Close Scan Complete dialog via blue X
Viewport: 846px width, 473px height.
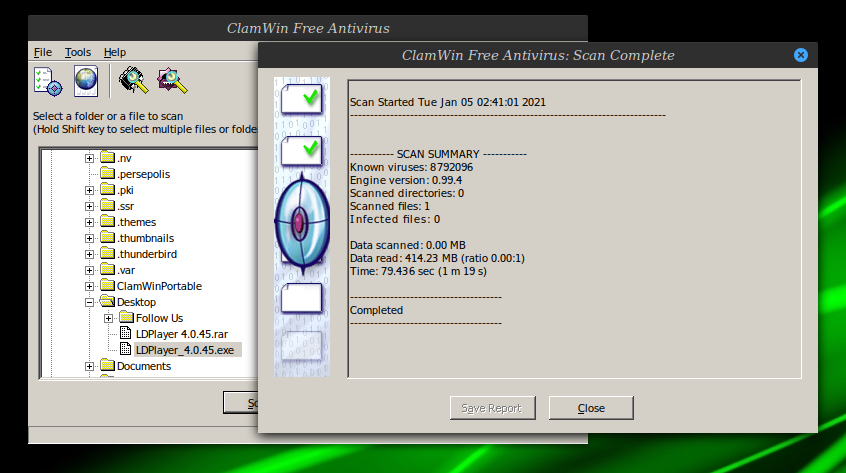(x=801, y=55)
